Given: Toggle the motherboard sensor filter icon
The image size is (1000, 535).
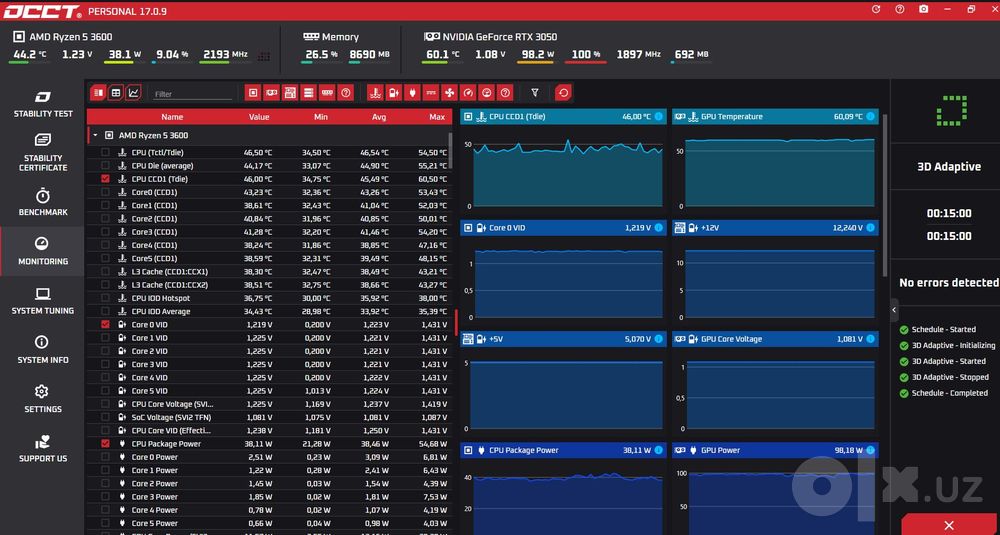Looking at the screenshot, I should pos(290,93).
